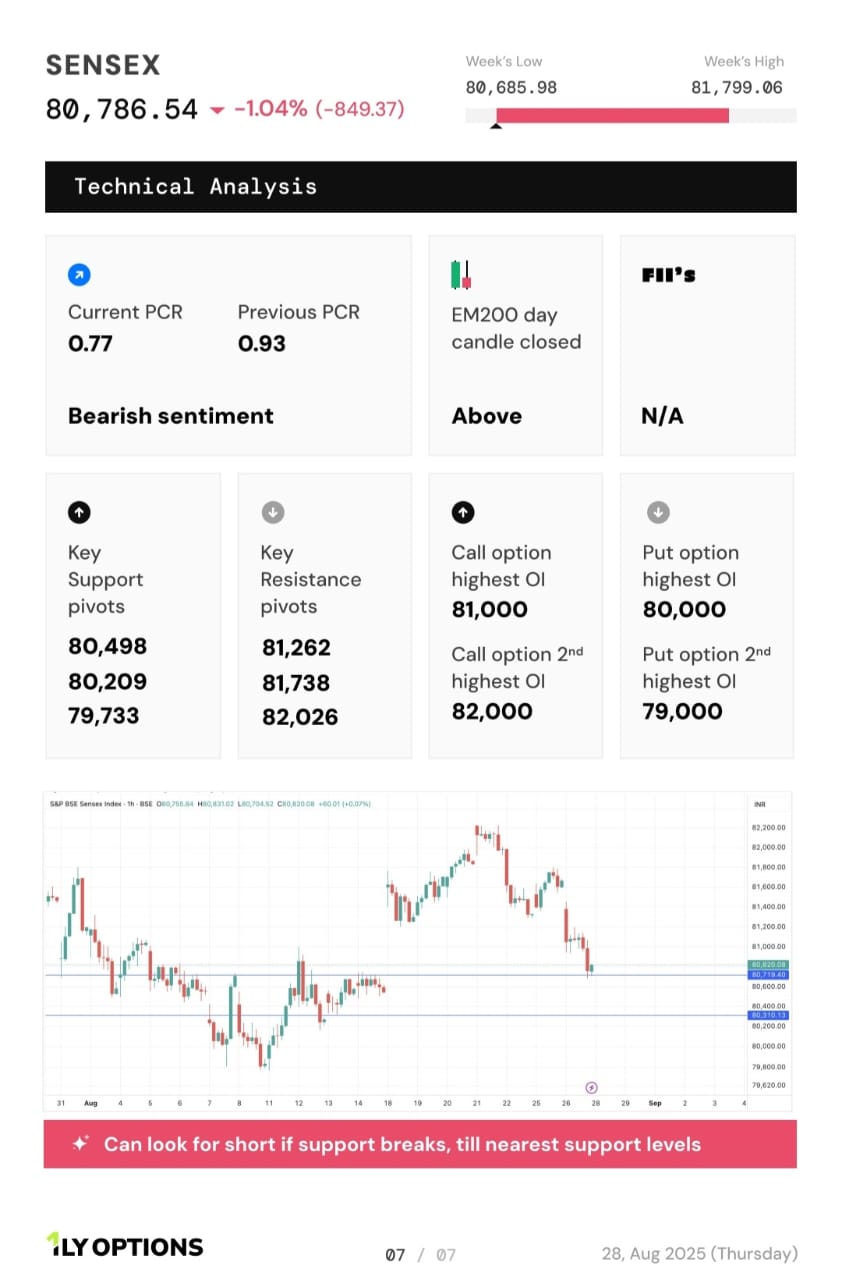Click the purple lightning icon on the chart
This screenshot has height=1280, width=842.
[591, 1087]
